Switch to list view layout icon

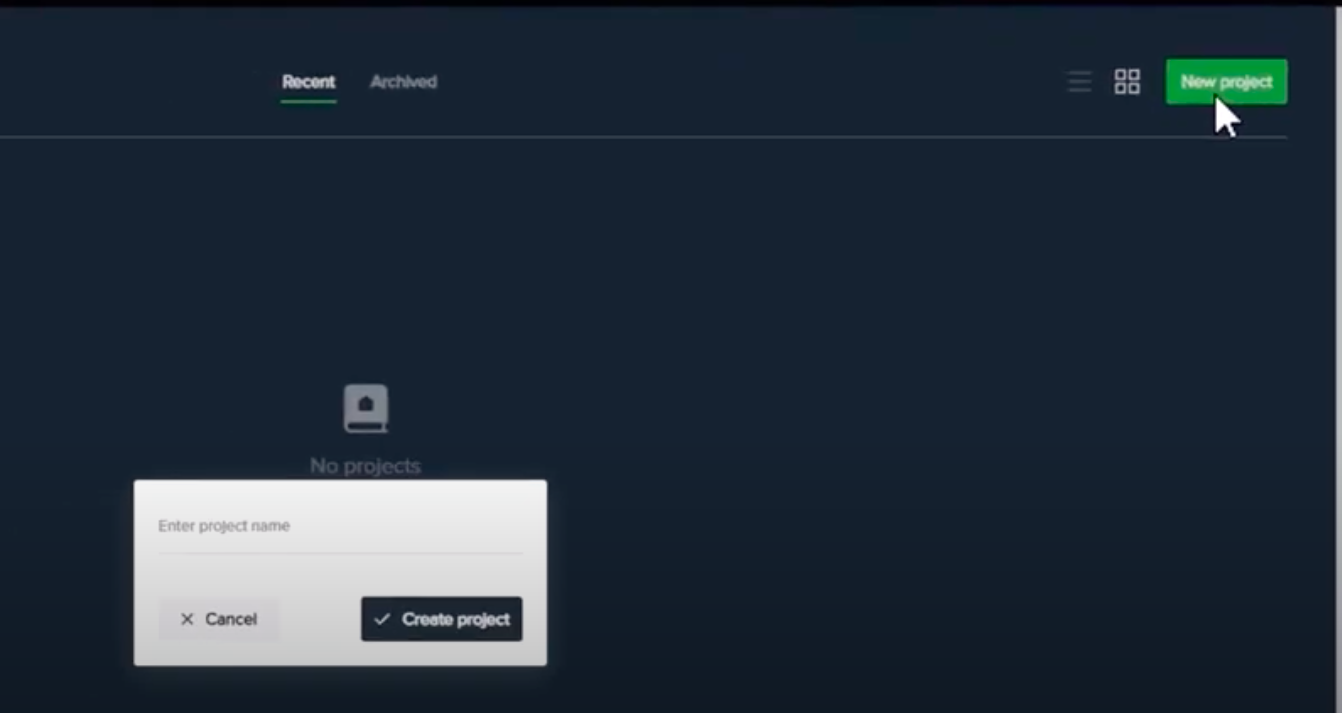tap(1079, 82)
